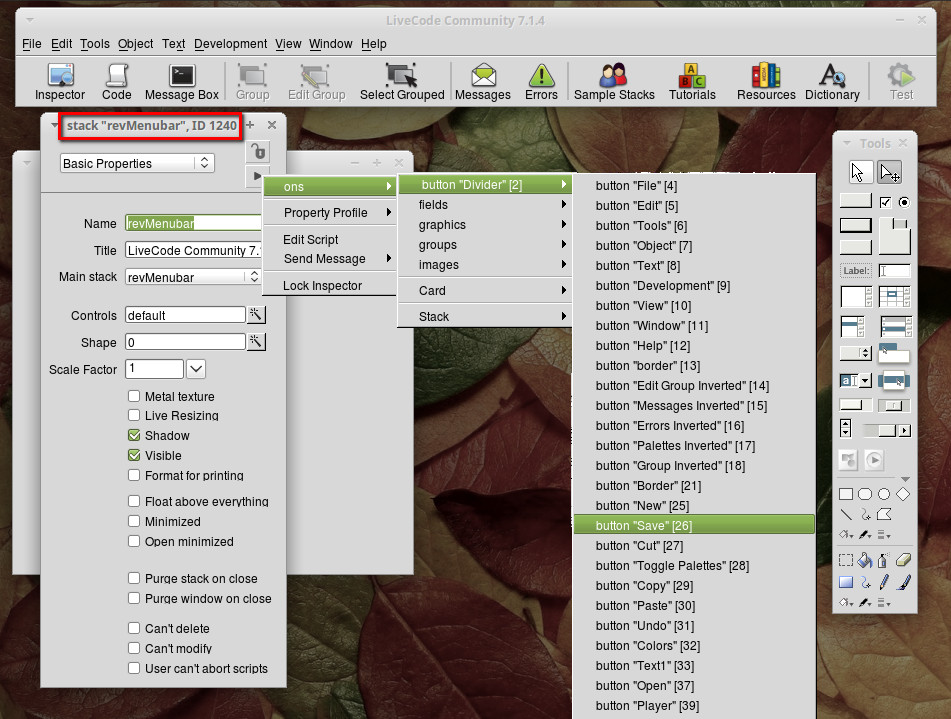The height and width of the screenshot is (719, 951).
Task: Open the Basic Properties dropdown
Action: point(137,163)
